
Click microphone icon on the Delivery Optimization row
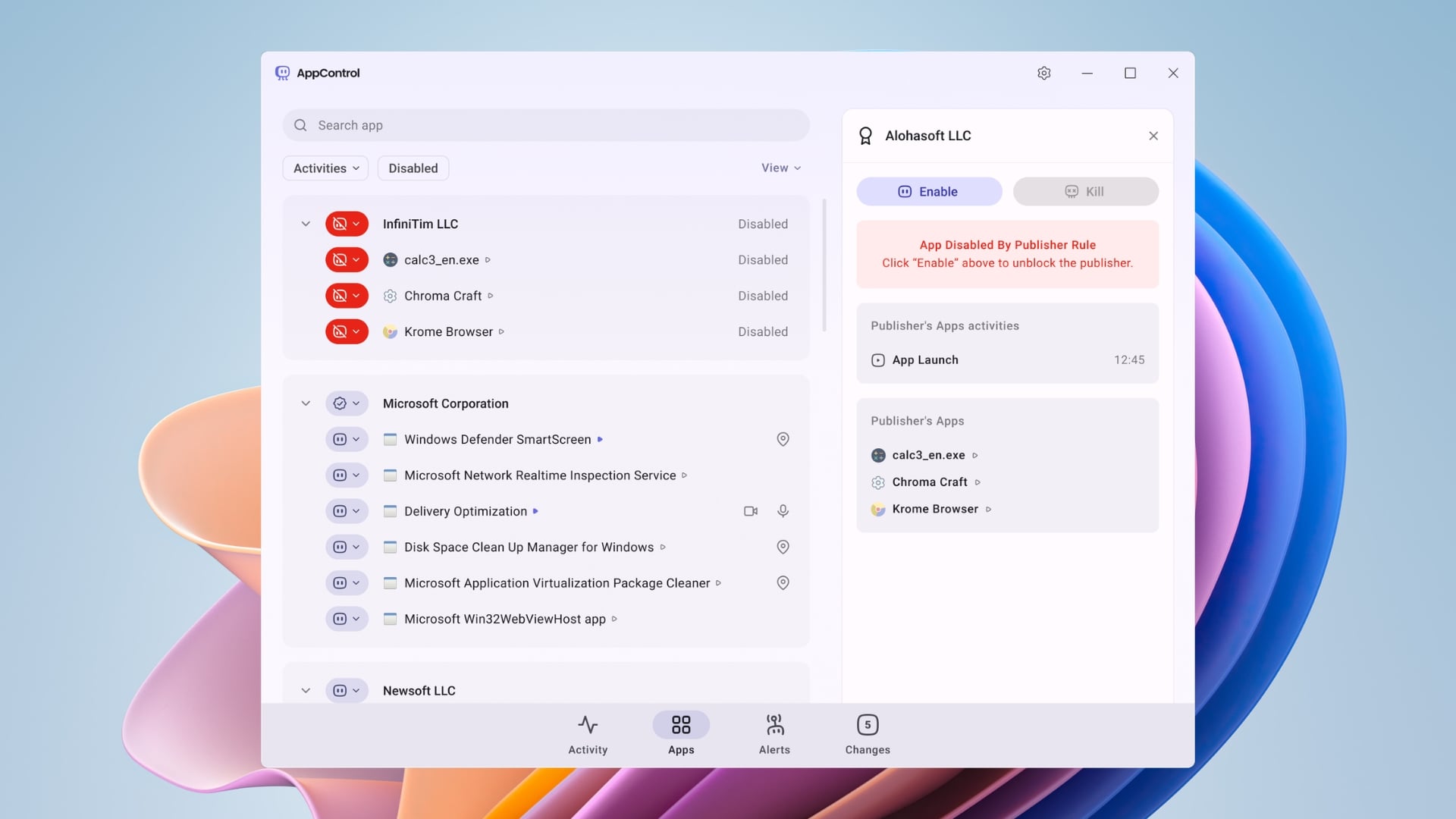pos(783,511)
